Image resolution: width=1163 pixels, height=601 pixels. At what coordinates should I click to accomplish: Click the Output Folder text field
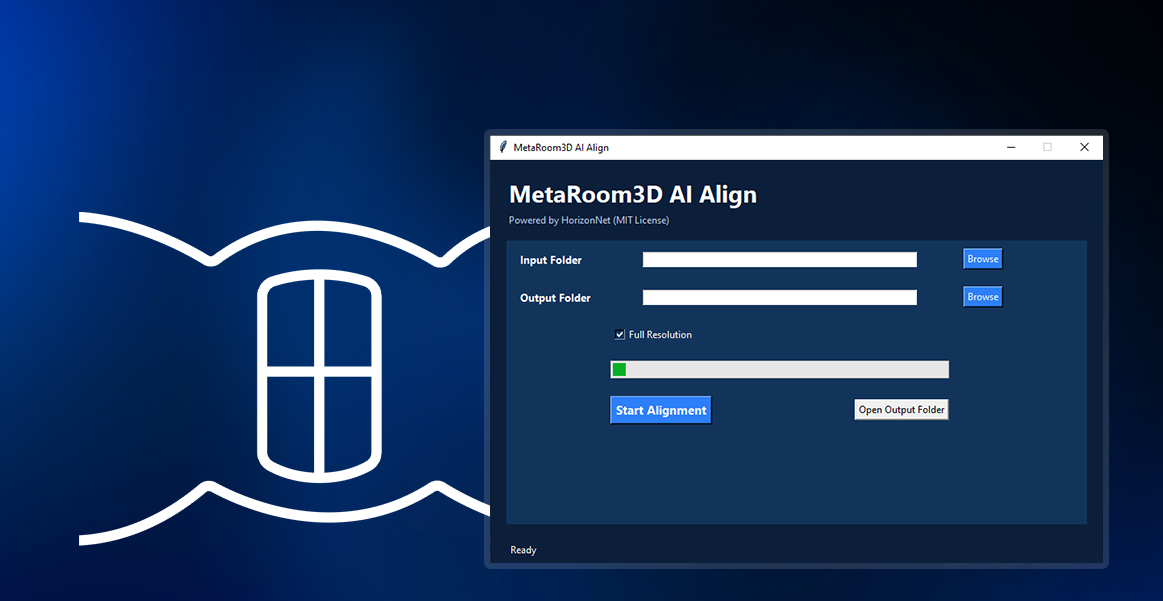tap(780, 298)
